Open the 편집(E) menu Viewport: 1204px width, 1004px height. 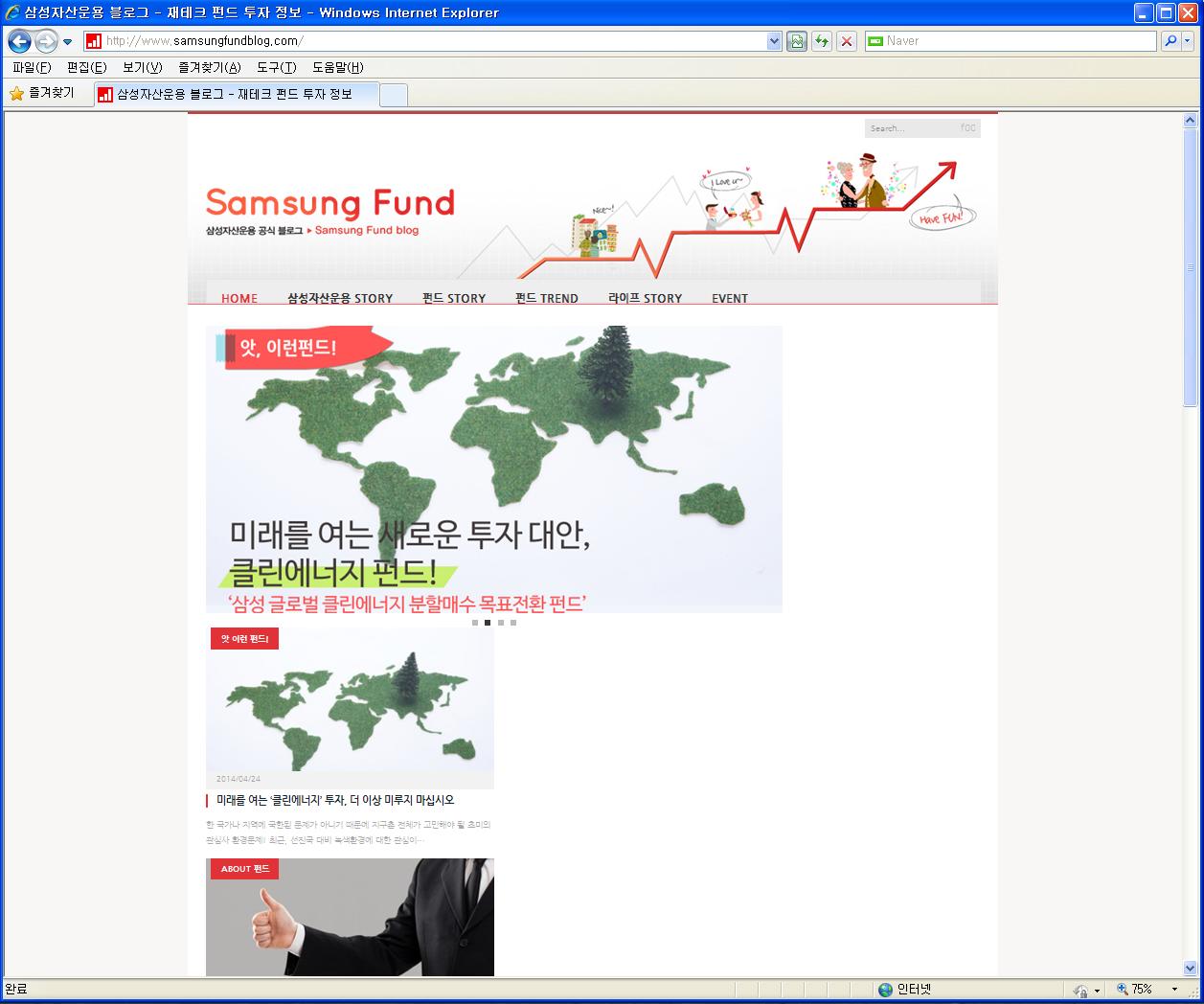coord(87,67)
